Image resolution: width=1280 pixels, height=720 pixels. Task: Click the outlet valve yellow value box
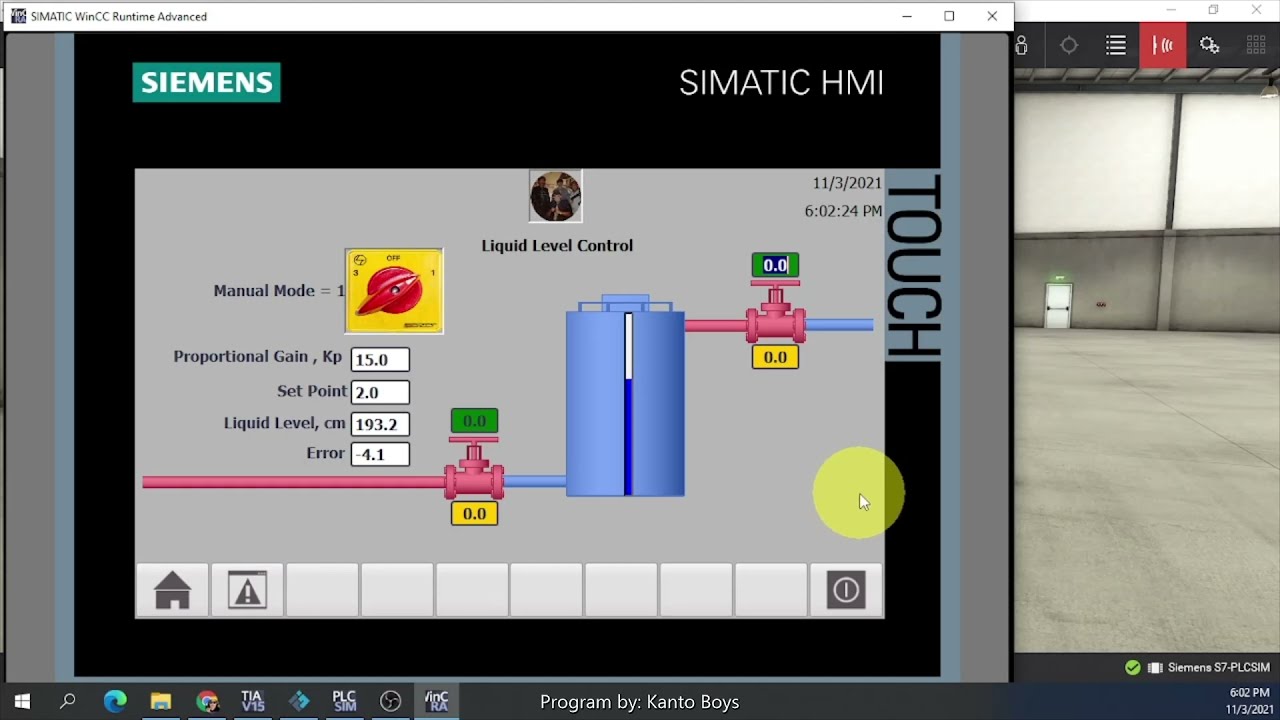click(775, 357)
